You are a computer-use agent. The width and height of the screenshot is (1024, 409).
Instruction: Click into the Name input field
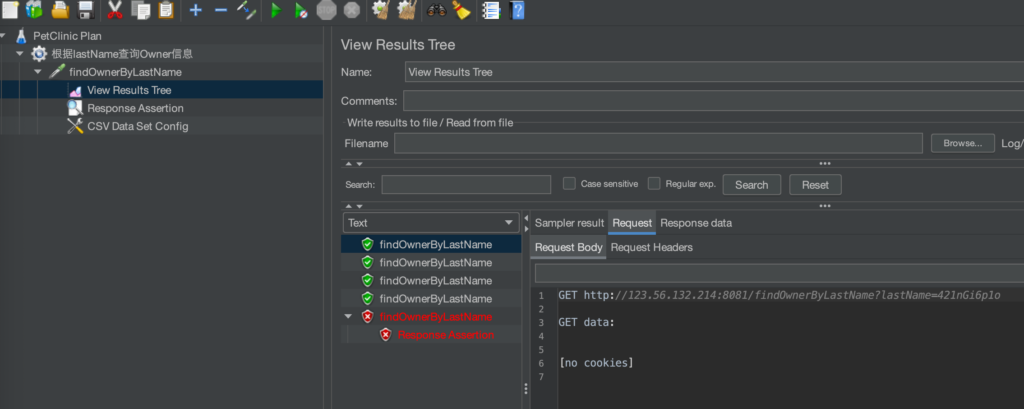pyautogui.click(x=714, y=72)
